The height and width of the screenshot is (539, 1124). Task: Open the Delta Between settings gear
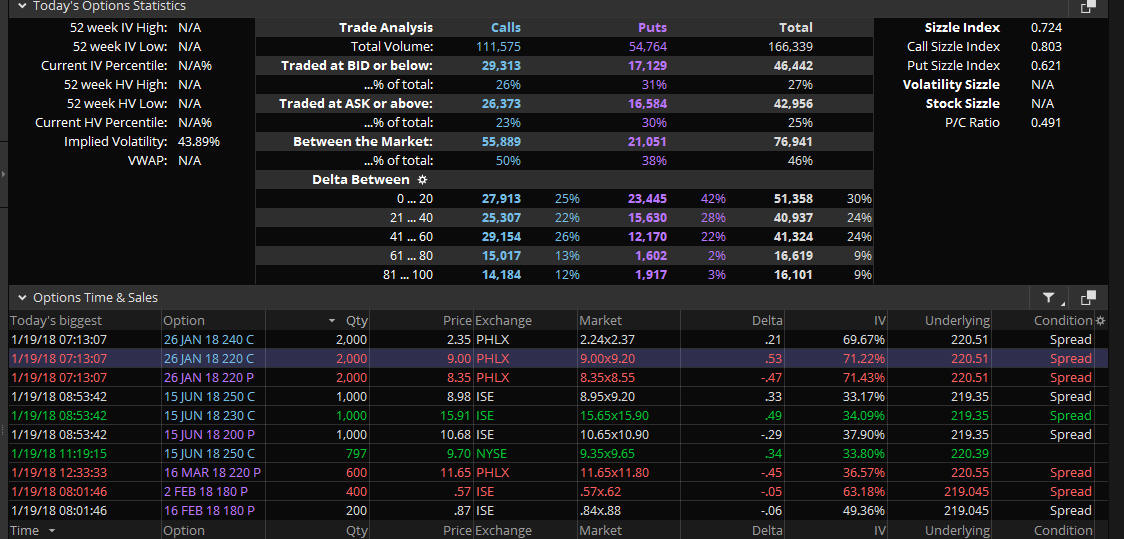(x=422, y=180)
